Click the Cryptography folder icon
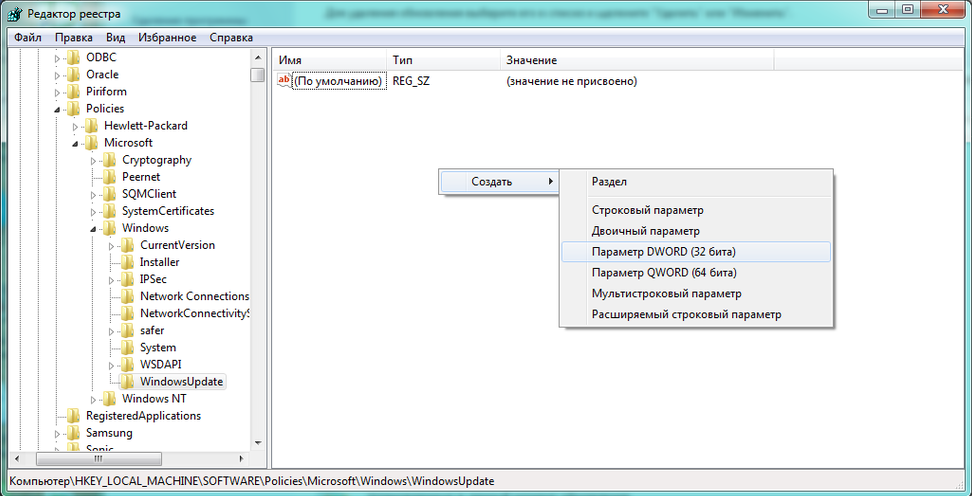This screenshot has height=496, width=972. 110,160
